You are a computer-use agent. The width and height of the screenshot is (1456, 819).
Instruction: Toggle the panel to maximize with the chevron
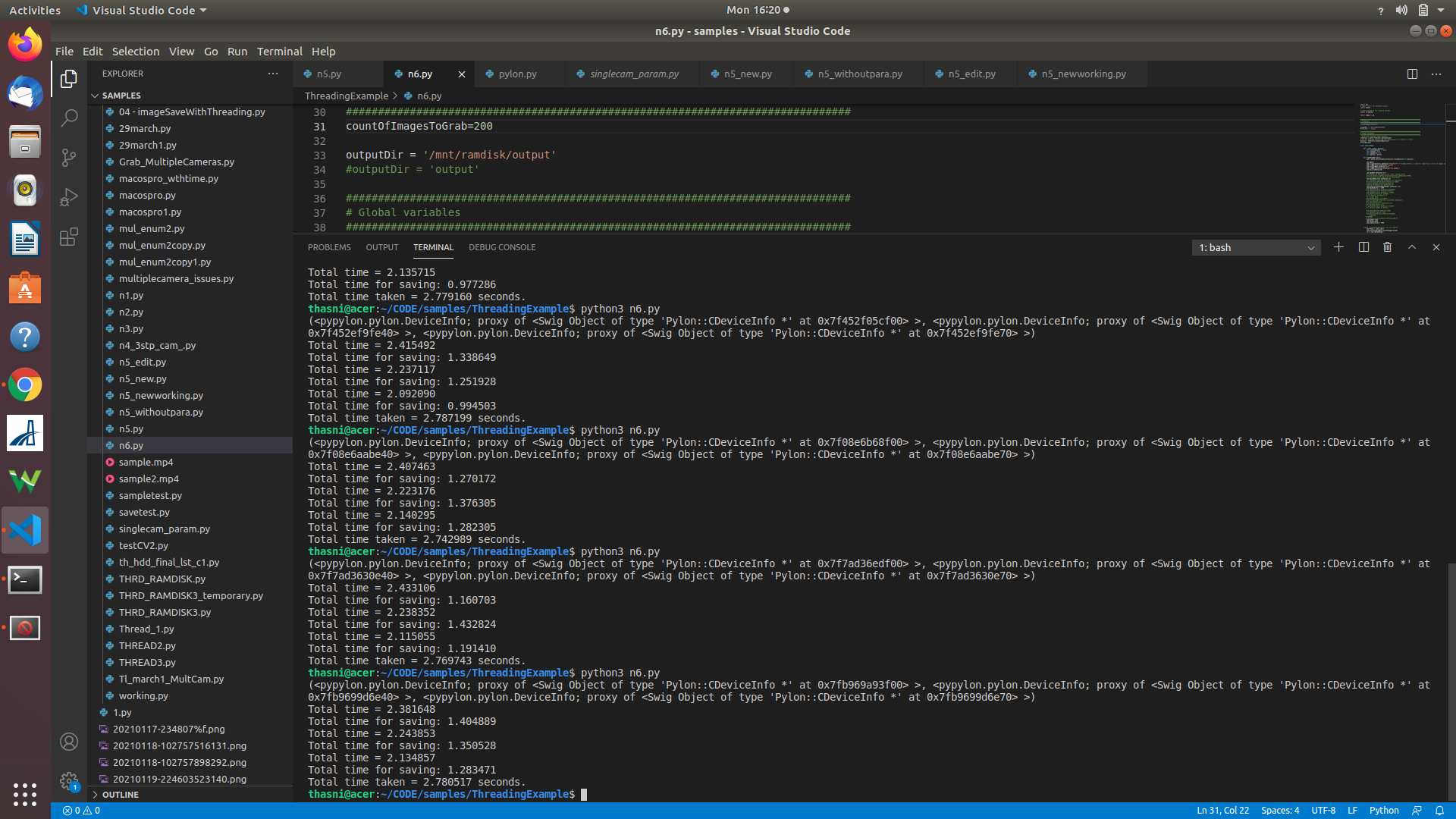point(1411,247)
